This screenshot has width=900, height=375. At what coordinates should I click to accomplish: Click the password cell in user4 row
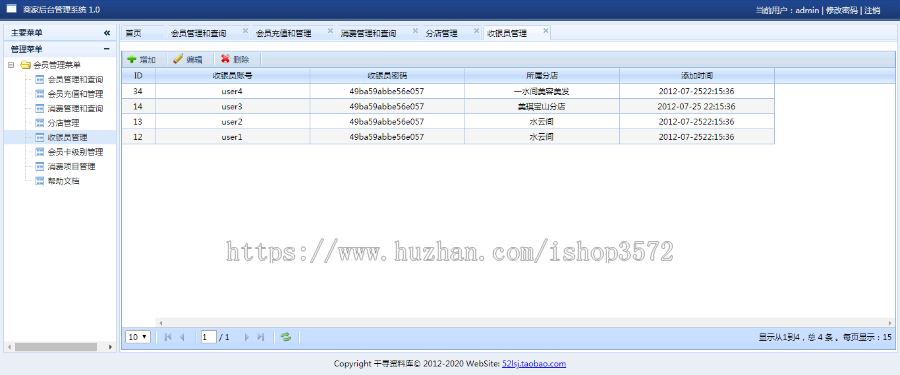click(x=387, y=91)
